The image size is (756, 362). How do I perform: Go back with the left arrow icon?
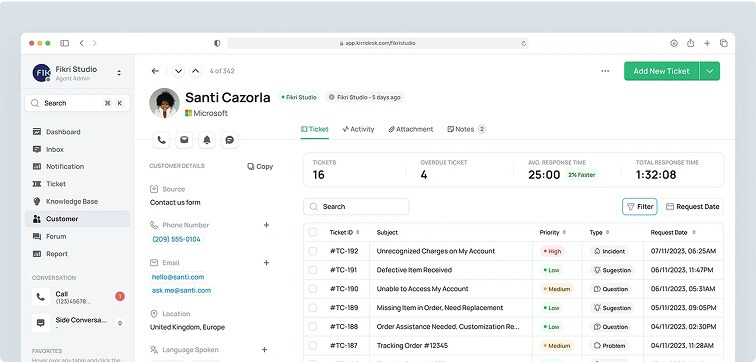155,71
